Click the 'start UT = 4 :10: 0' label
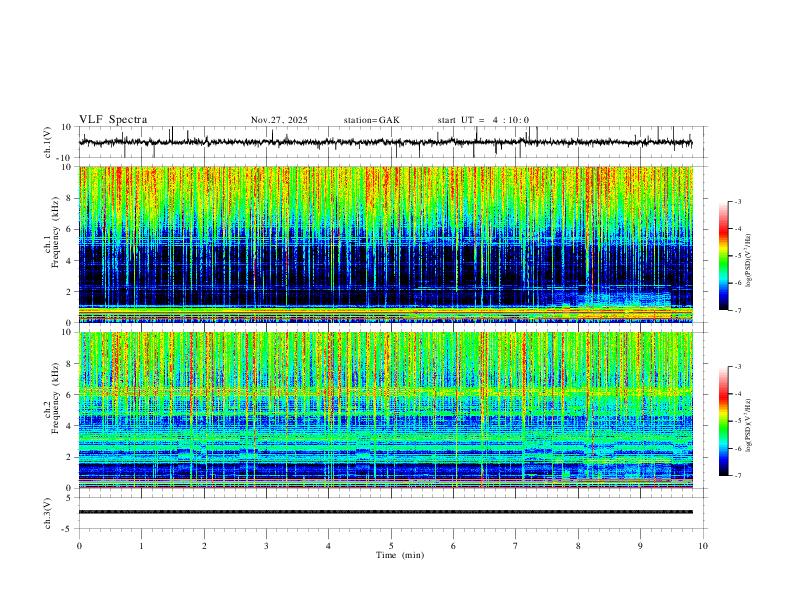The width and height of the screenshot is (792, 612). (x=483, y=120)
